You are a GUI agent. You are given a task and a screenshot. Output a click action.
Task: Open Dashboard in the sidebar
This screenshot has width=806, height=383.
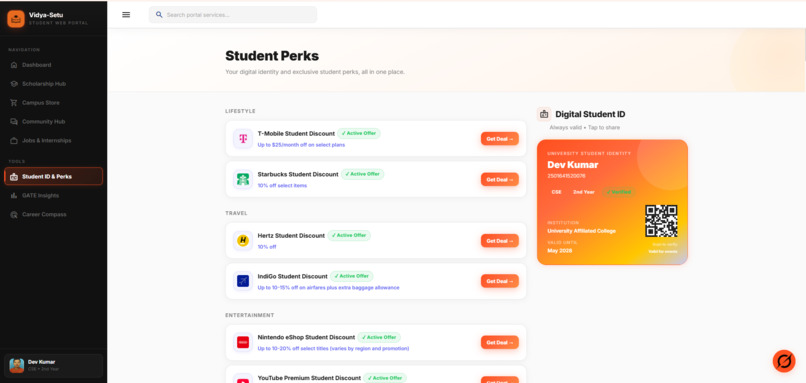click(53, 65)
